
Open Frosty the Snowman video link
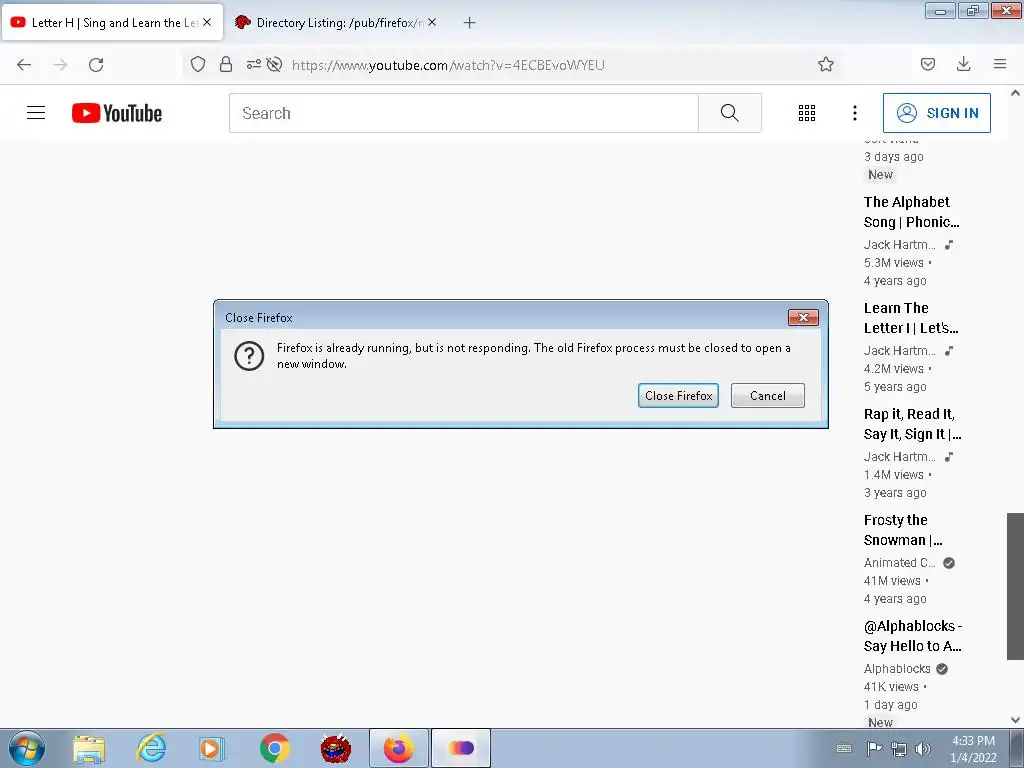(x=903, y=530)
